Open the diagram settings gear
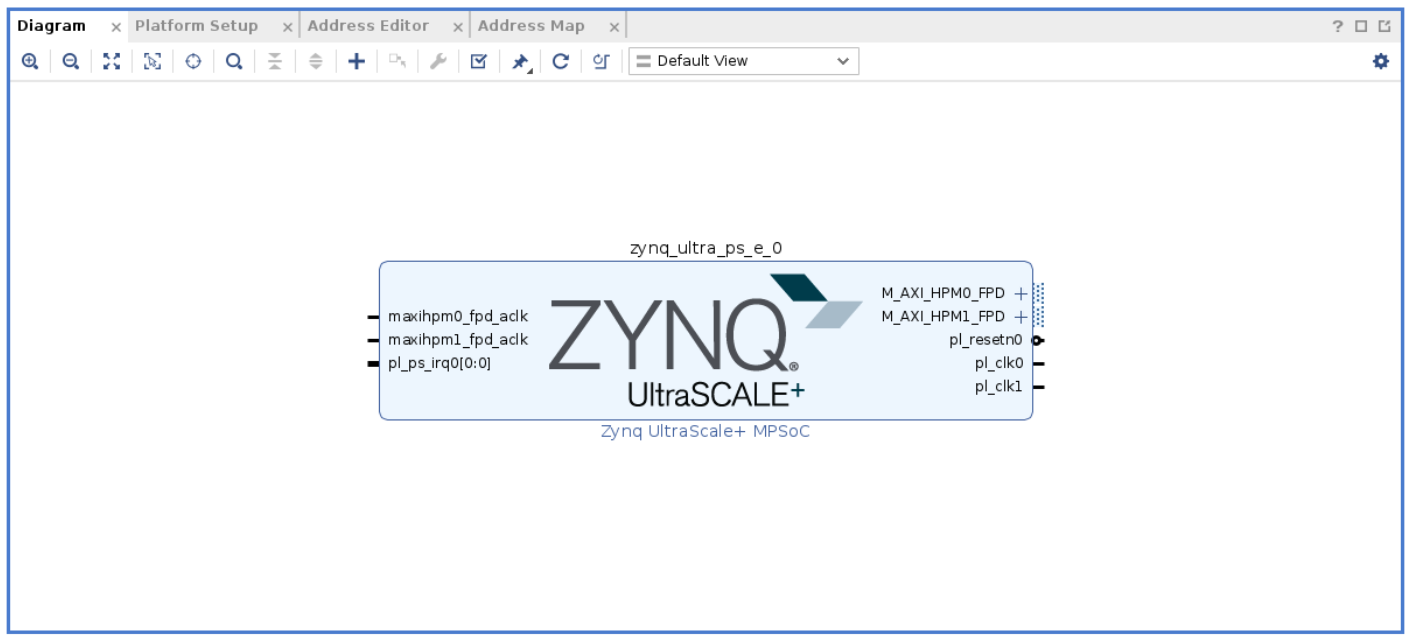The height and width of the screenshot is (640, 1408). [1381, 61]
